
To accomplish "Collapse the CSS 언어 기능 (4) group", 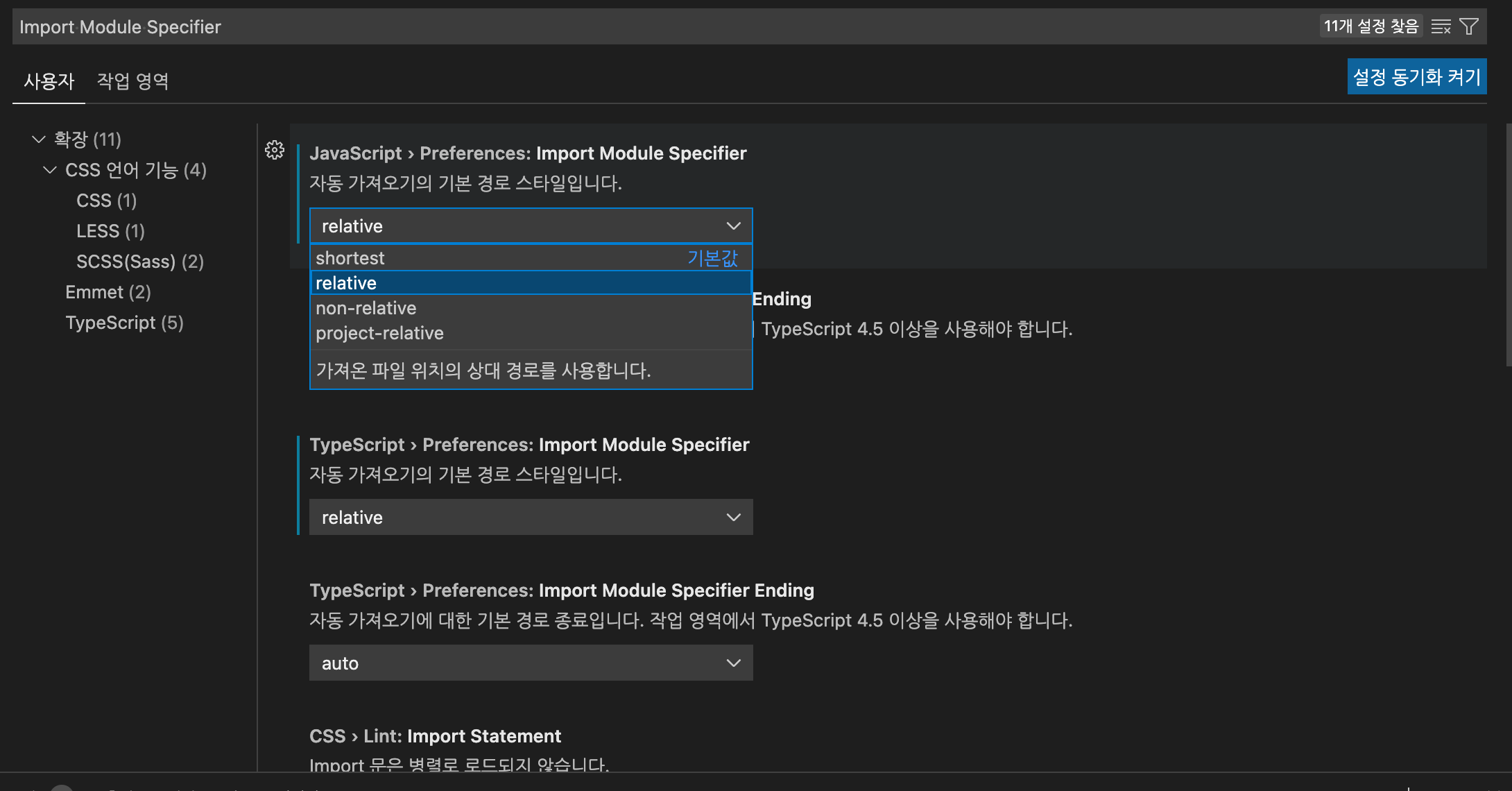I will click(x=50, y=170).
